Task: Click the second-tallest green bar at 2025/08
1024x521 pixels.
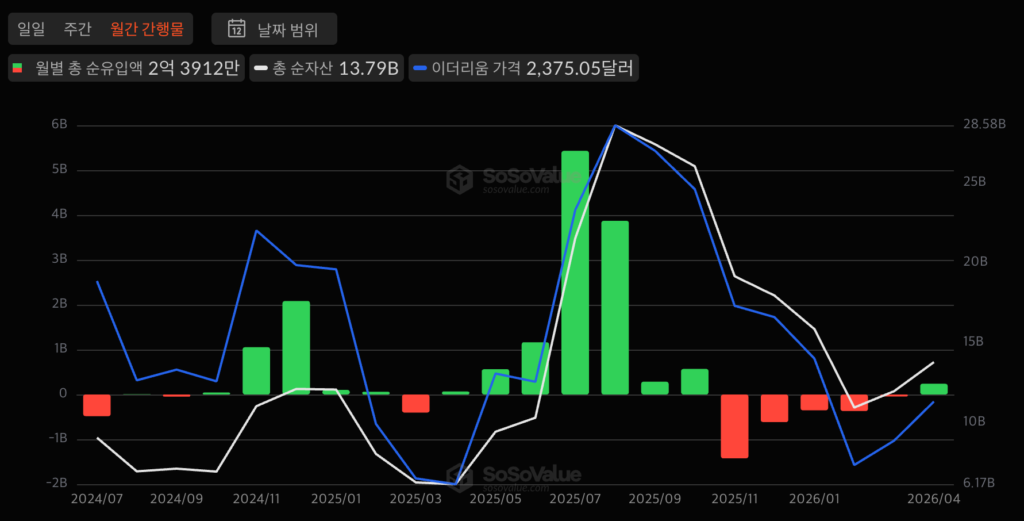Action: click(x=615, y=307)
